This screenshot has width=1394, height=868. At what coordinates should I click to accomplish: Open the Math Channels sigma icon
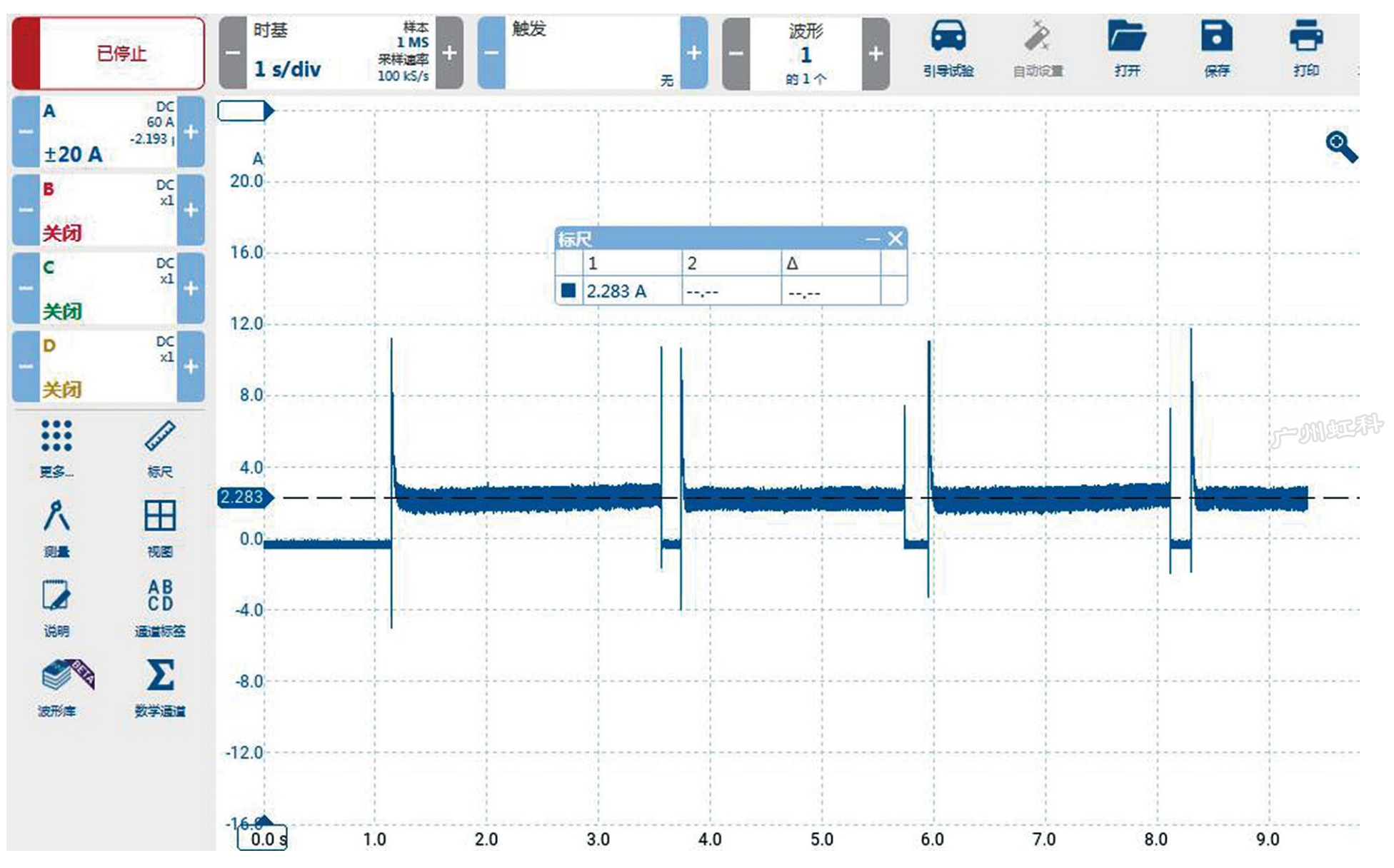159,675
